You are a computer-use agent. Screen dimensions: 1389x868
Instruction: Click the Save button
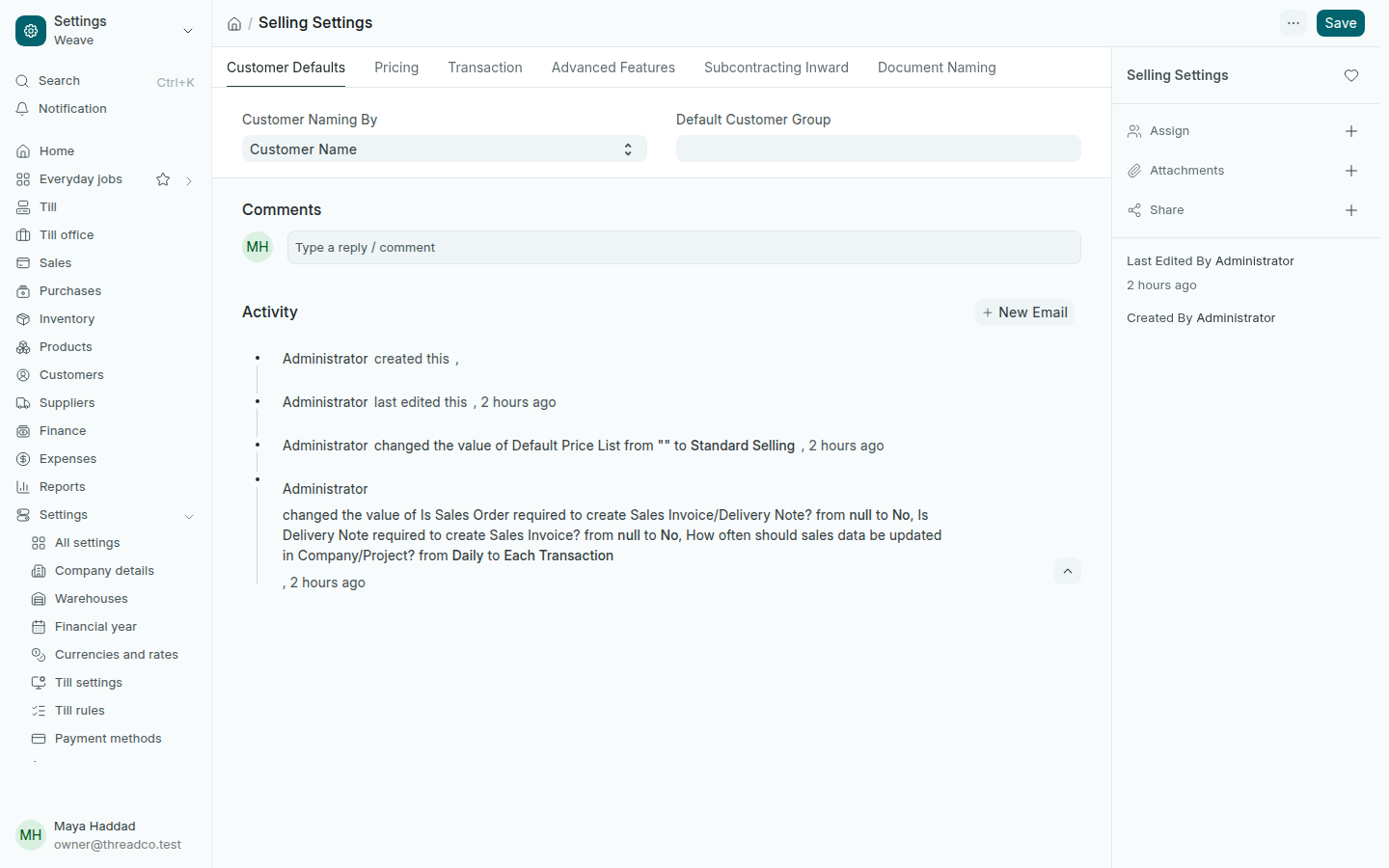click(x=1341, y=23)
